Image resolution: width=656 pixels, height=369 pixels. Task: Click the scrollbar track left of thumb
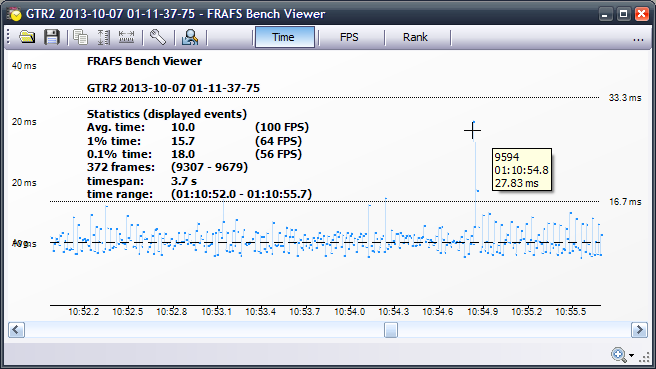click(x=204, y=330)
